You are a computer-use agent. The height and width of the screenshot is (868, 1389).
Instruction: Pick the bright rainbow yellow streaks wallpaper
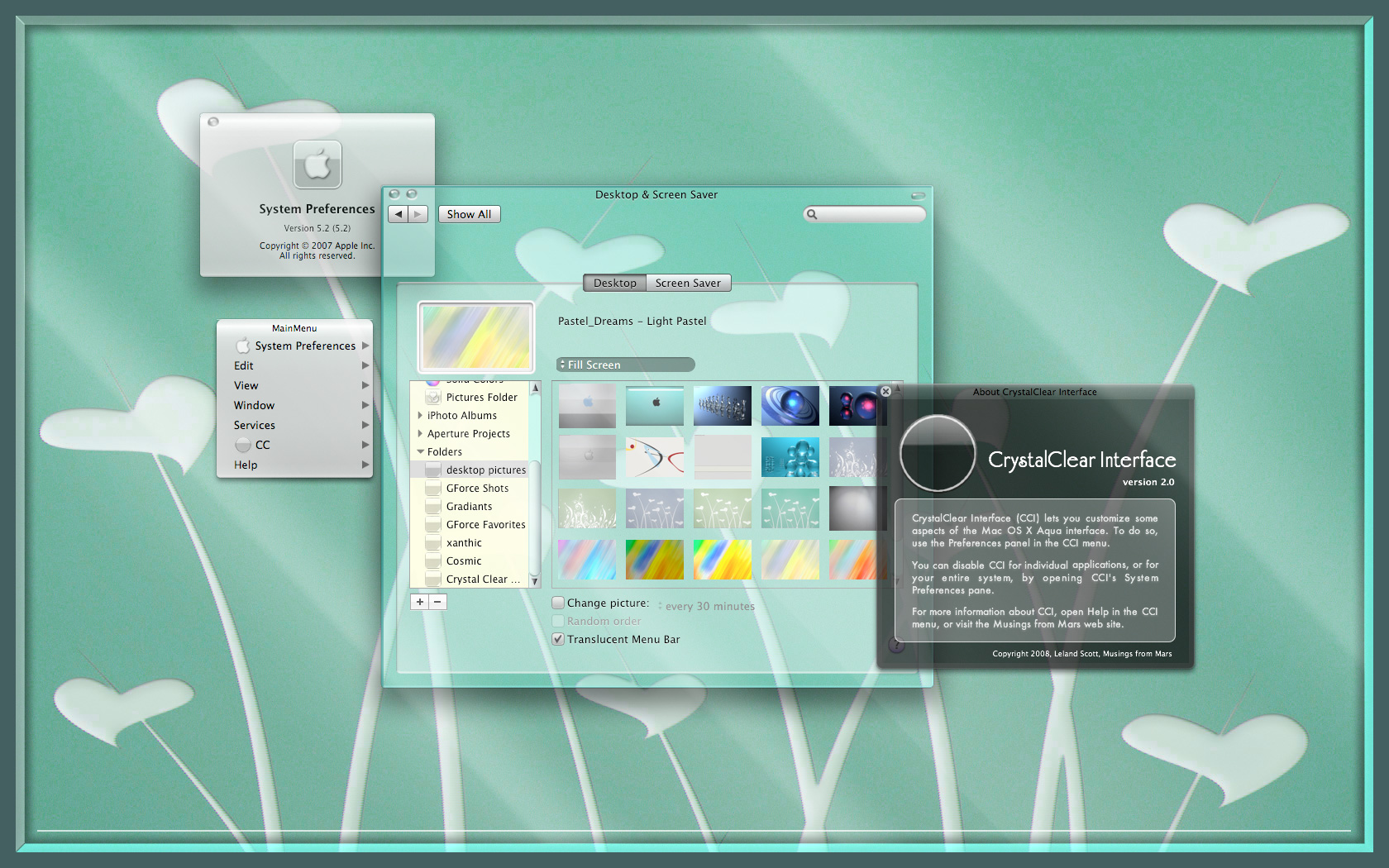click(723, 560)
